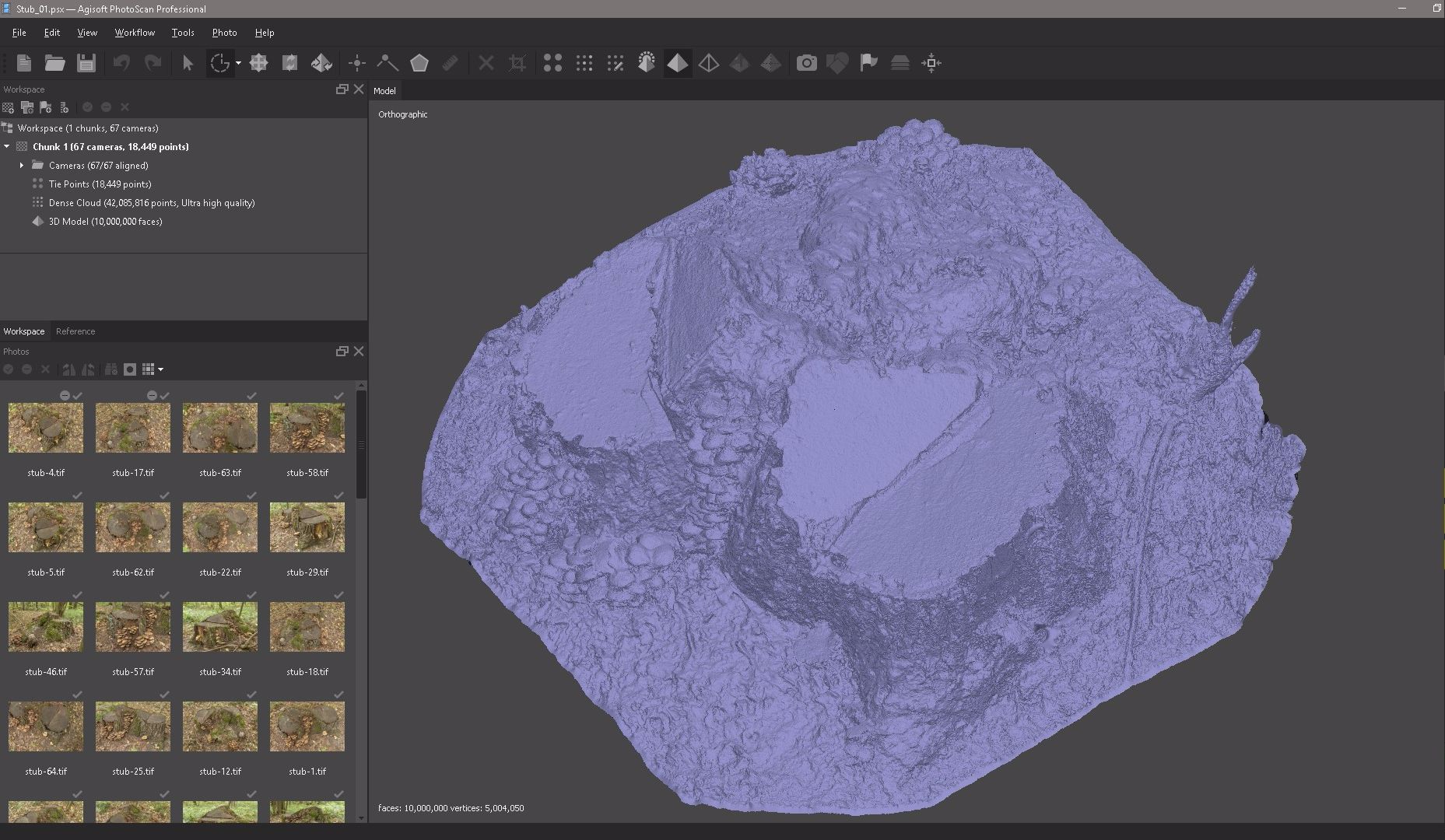Viewport: 1445px width, 840px height.
Task: Close the Workspace panel
Action: coord(359,89)
